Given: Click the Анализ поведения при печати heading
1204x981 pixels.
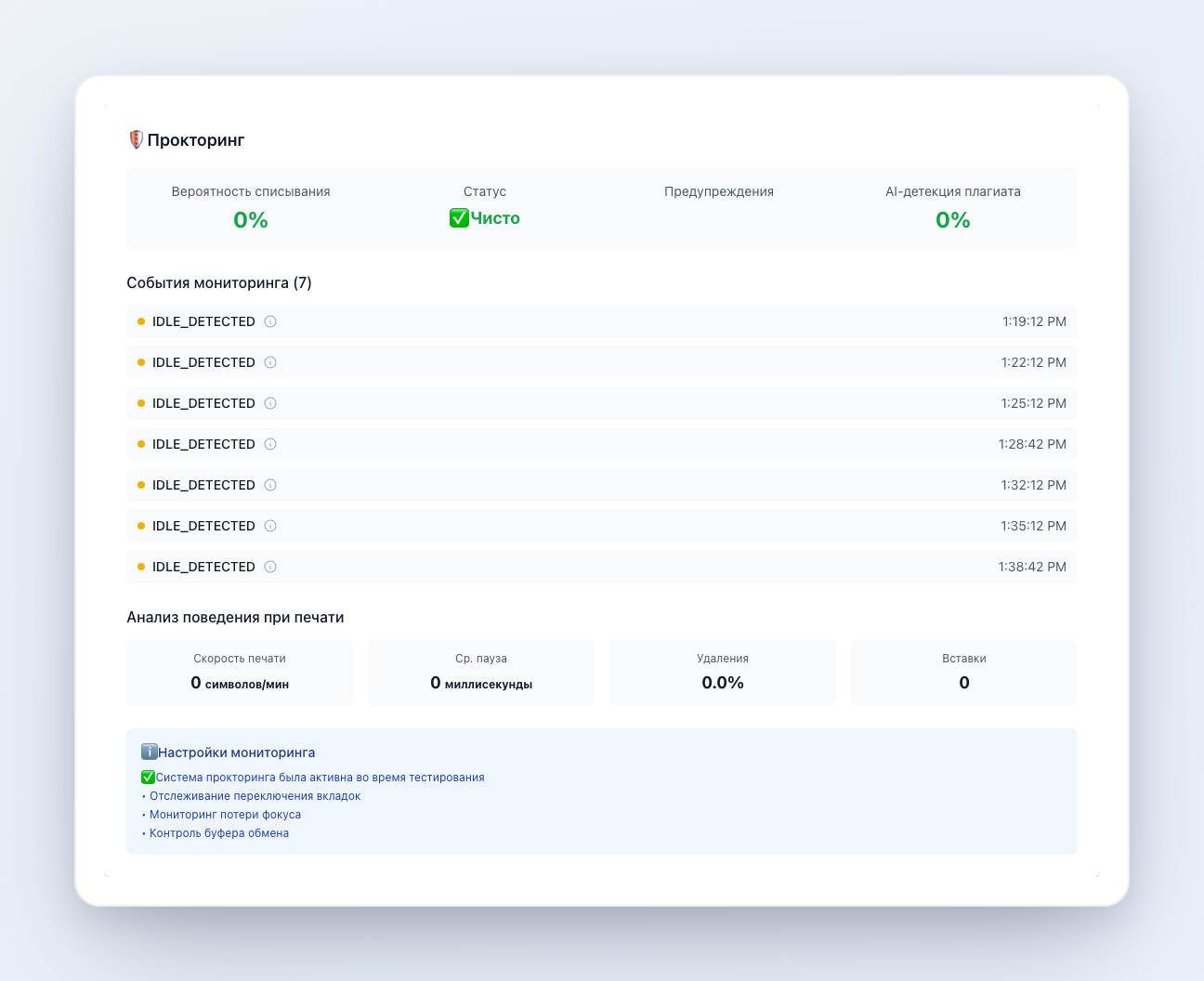Looking at the screenshot, I should (x=236, y=617).
